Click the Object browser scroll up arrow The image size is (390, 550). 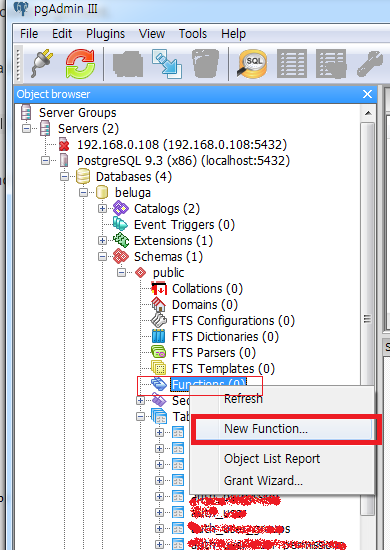click(368, 113)
